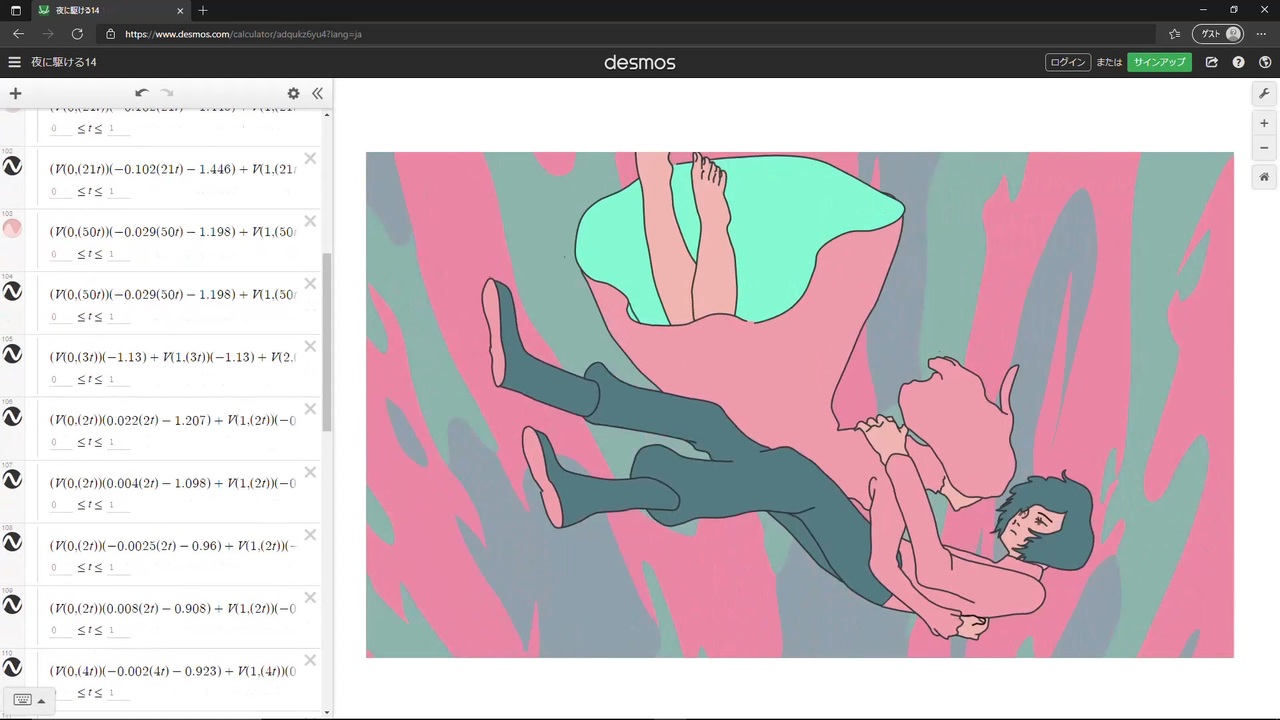Edit lower t bound of expression 102
Image resolution: width=1280 pixels, height=720 pixels.
click(x=61, y=191)
